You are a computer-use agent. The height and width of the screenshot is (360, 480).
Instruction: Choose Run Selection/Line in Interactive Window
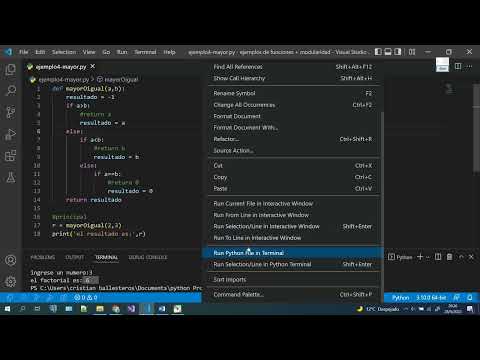293,226
